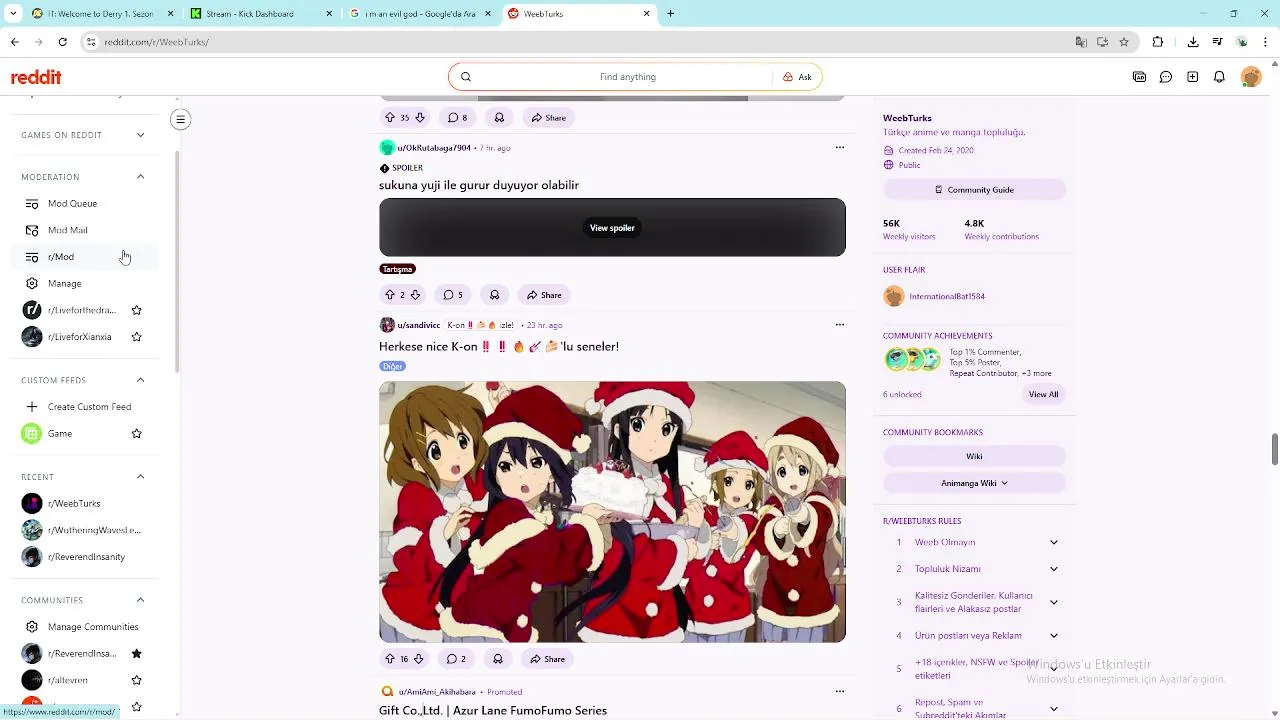Click View spoiler on the post
Screen dimensions: 1280x720
point(612,228)
